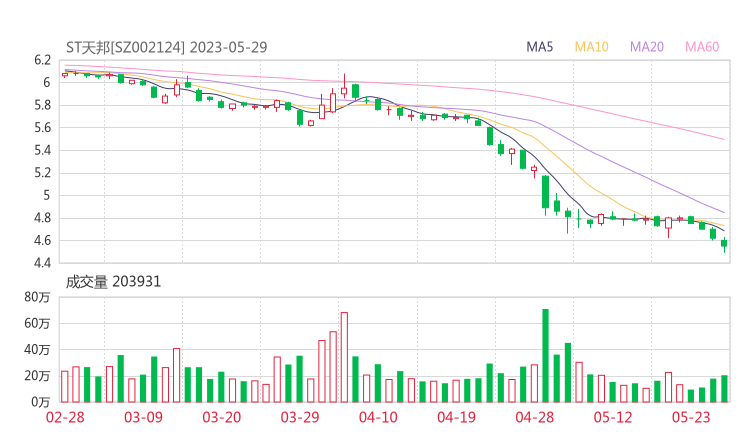The height and width of the screenshot is (440, 740).
Task: Click the MA5 legend label
Action: point(539,47)
